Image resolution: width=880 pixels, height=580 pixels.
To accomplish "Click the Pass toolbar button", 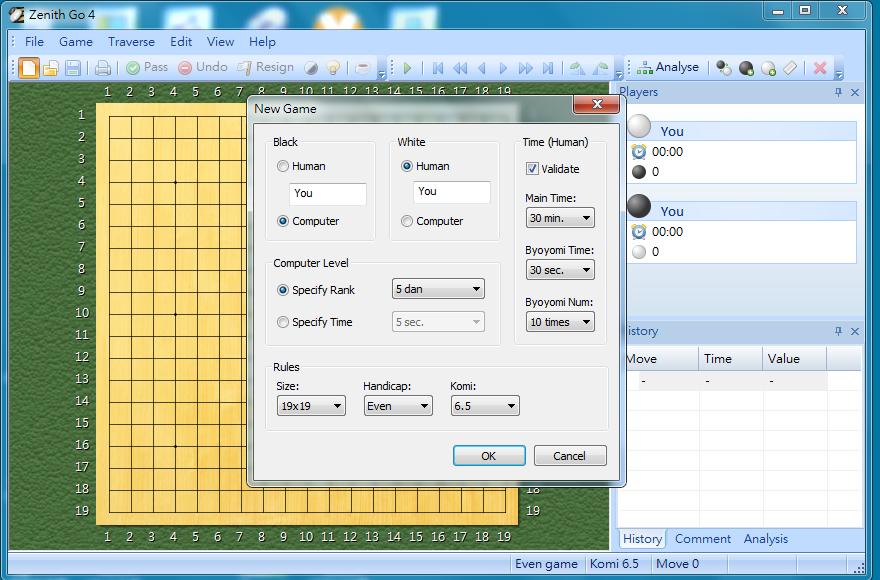I will [x=147, y=67].
